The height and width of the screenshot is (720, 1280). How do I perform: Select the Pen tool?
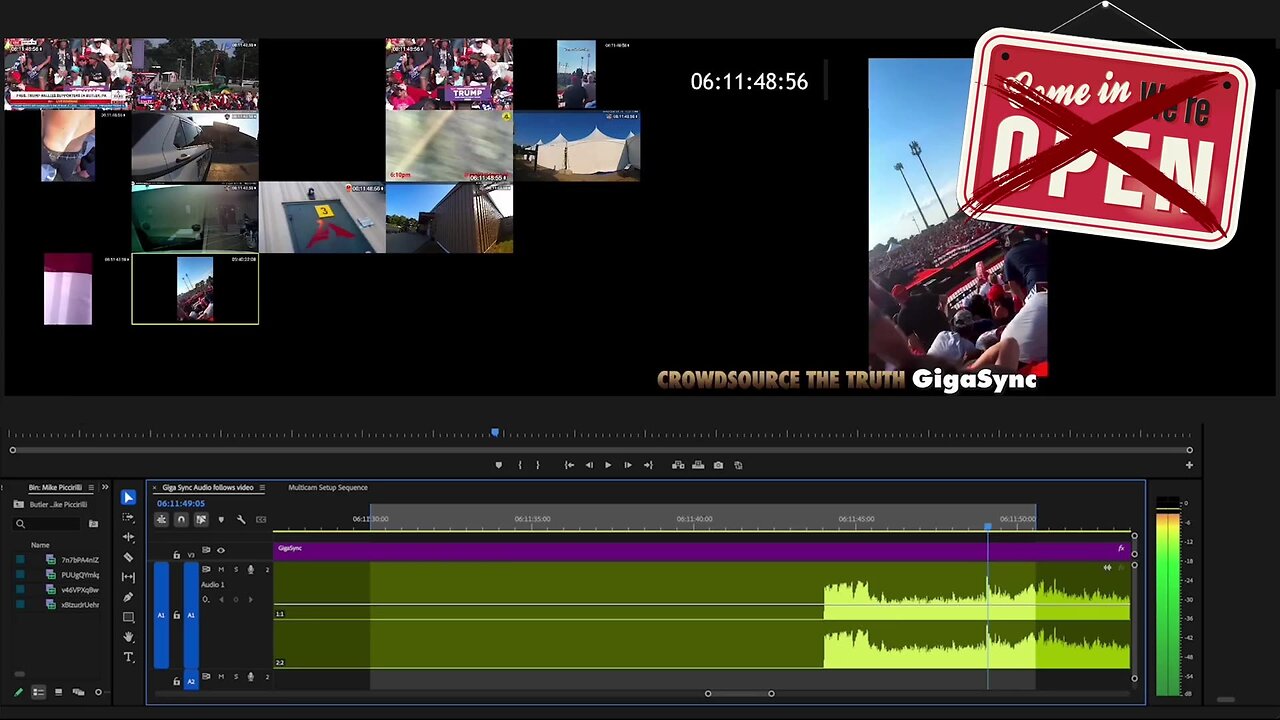tap(128, 597)
